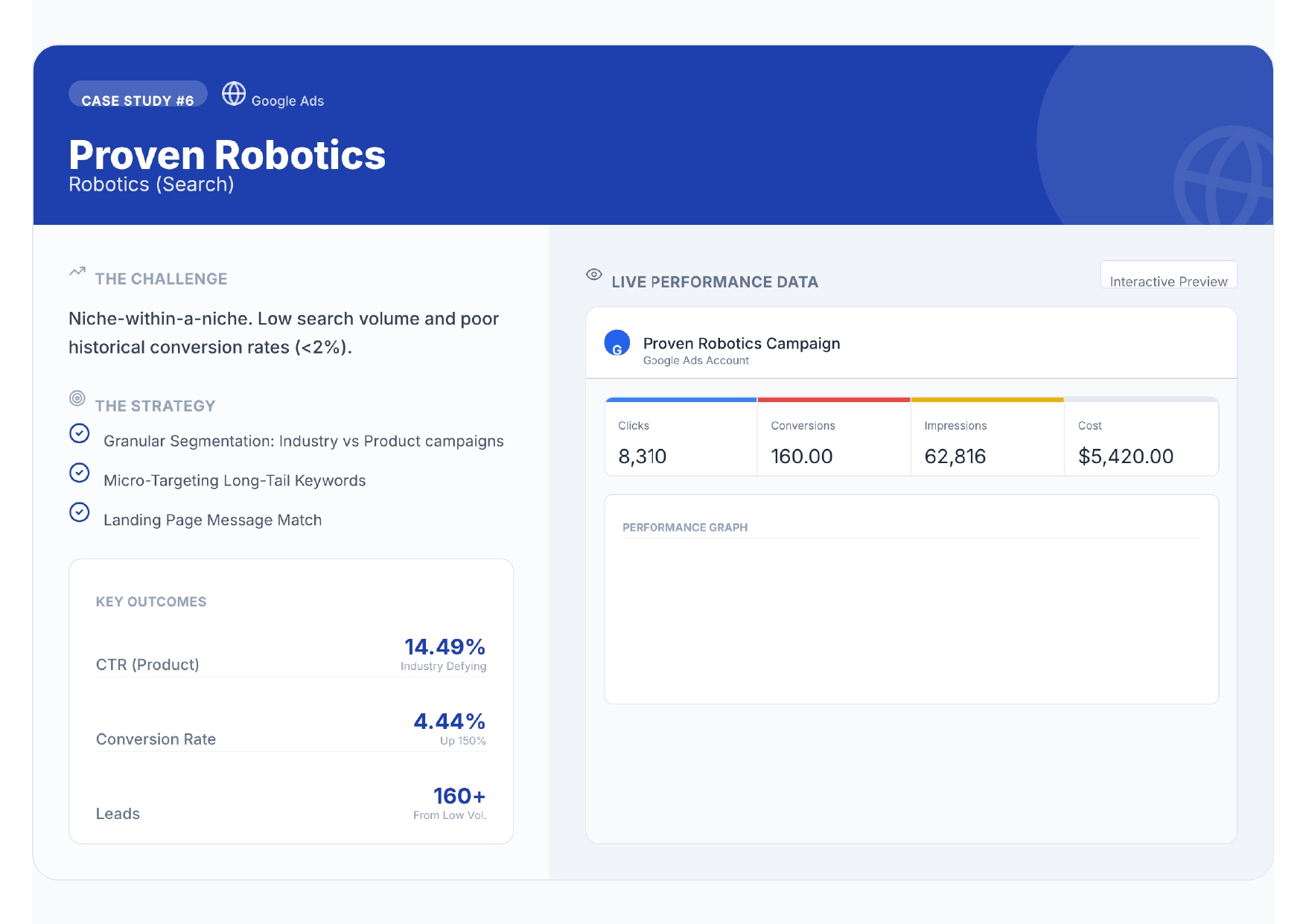Click the 62,816 impressions value

955,456
